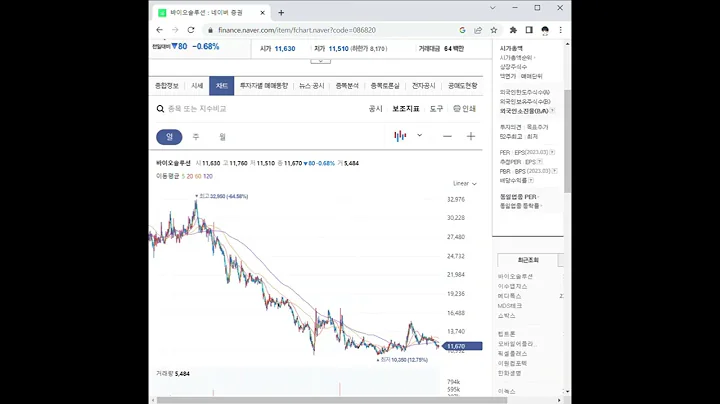Open the 종합정보 tab
Viewport: 720px width, 404px height.
pos(167,86)
